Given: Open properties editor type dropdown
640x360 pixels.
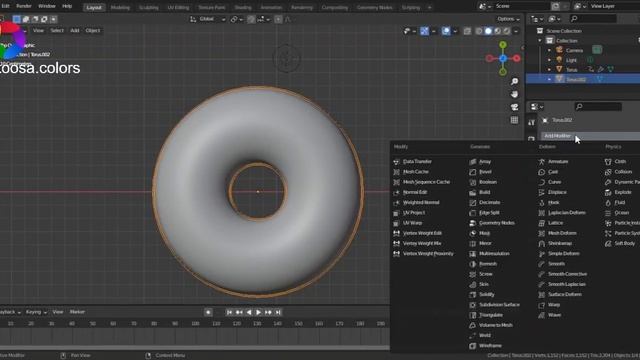Looking at the screenshot, I should 537,107.
